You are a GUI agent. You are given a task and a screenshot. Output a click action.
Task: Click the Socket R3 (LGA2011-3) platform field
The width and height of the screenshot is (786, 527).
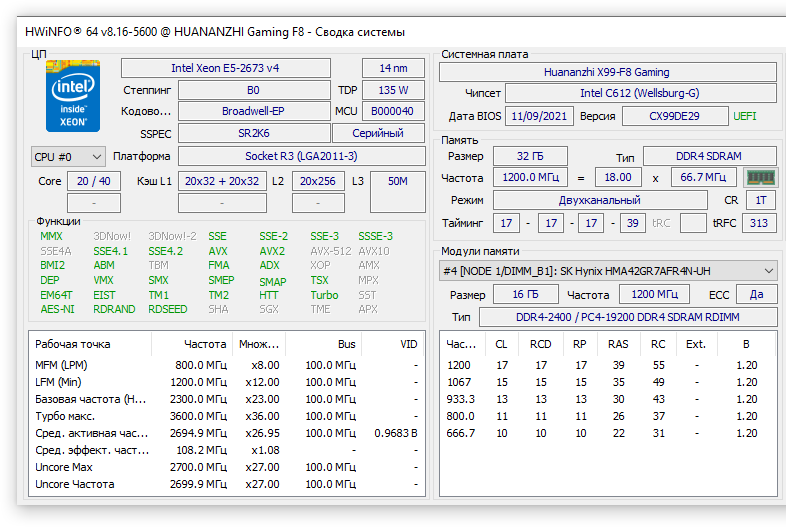(302, 156)
